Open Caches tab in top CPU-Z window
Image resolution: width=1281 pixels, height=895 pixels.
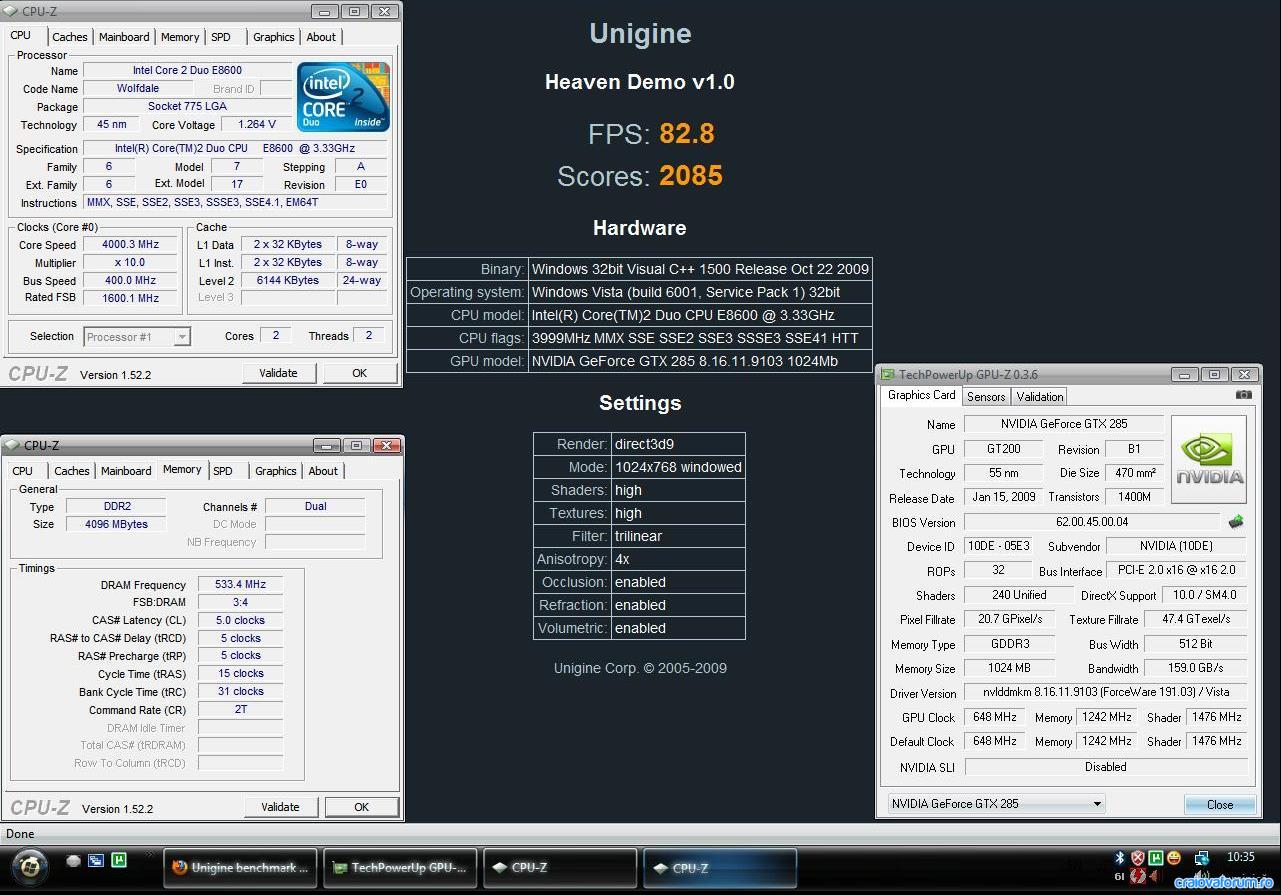[69, 37]
